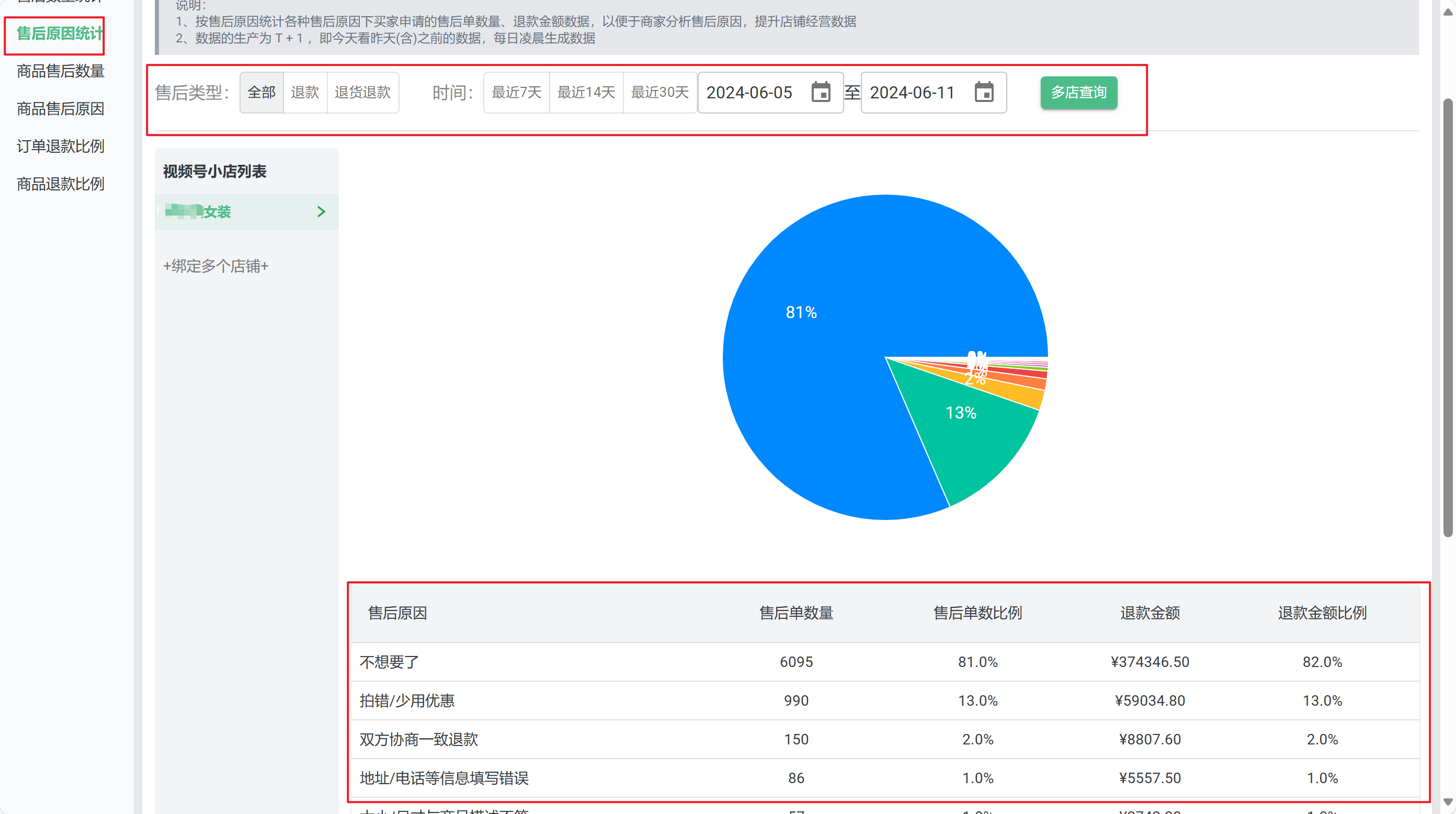
Task: Choose the 最近7天 time range
Action: click(x=516, y=92)
